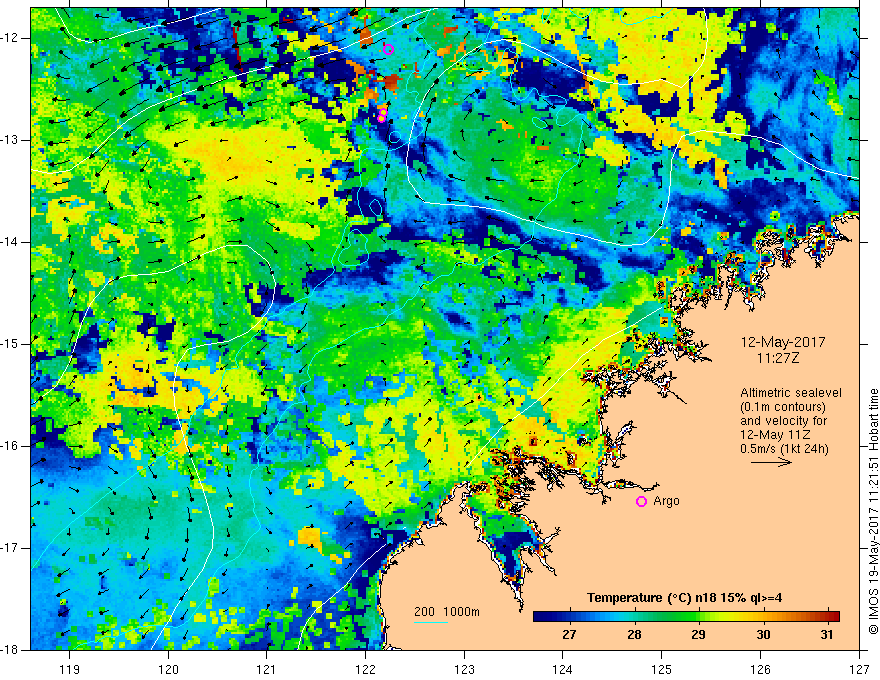880x680 pixels.
Task: Click the '-17' latitude axis label
Action: (x=11, y=548)
